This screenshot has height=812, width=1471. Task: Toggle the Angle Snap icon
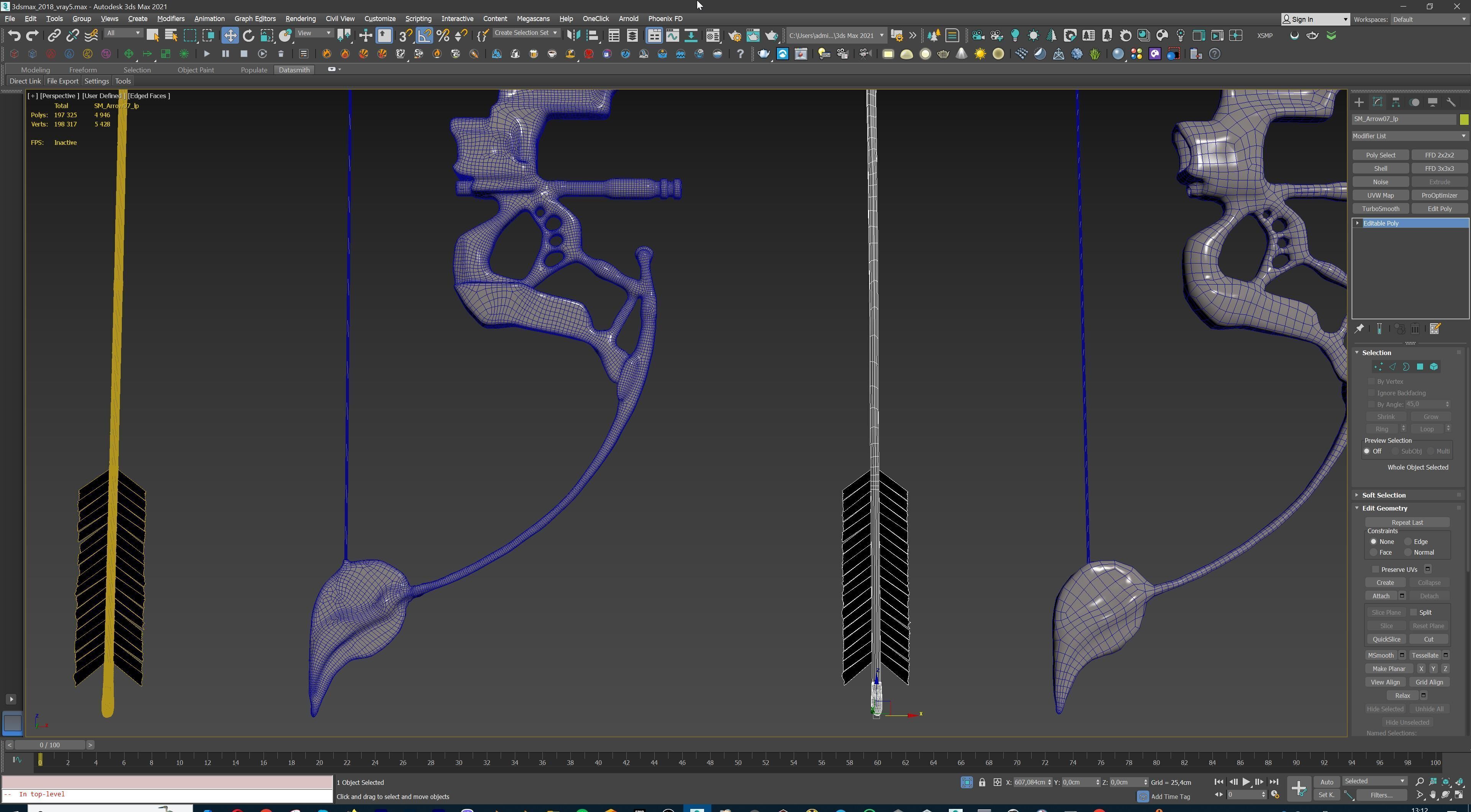pyautogui.click(x=424, y=35)
